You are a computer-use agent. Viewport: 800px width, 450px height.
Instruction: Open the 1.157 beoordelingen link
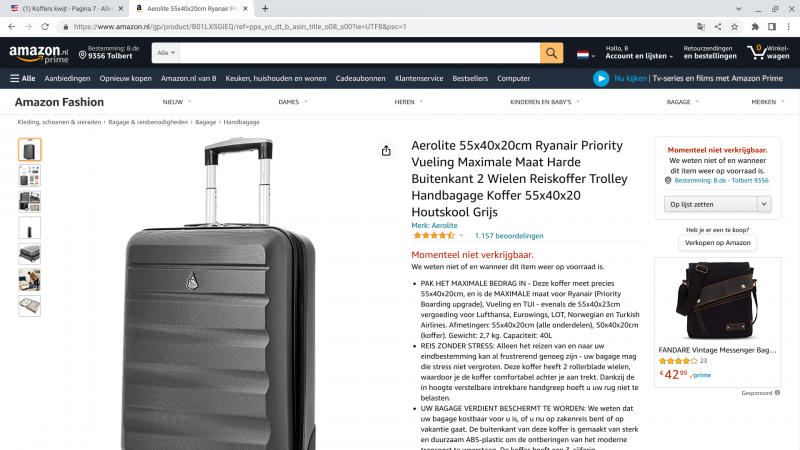click(509, 236)
